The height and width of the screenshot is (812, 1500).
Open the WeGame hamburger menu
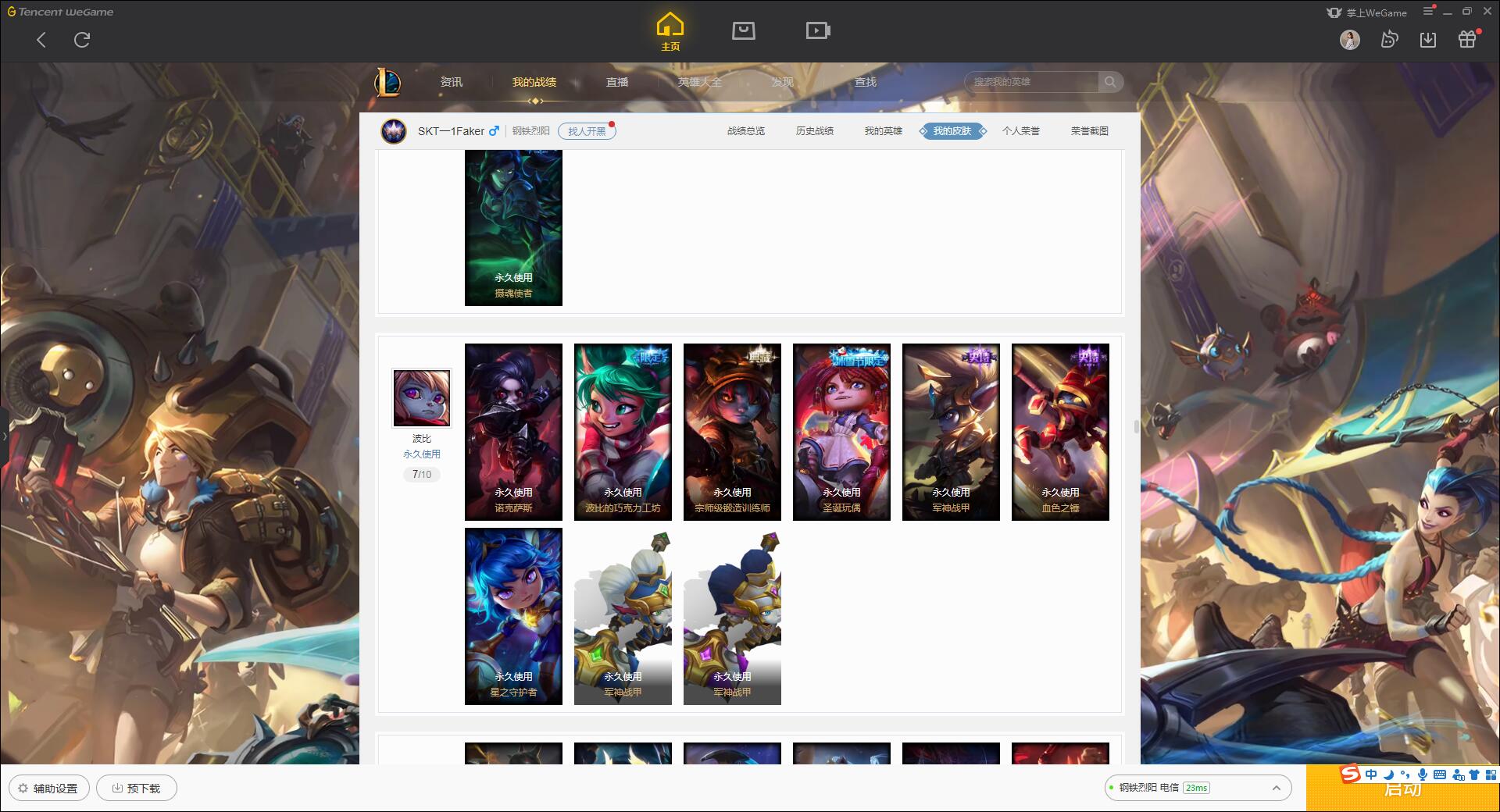[1428, 12]
